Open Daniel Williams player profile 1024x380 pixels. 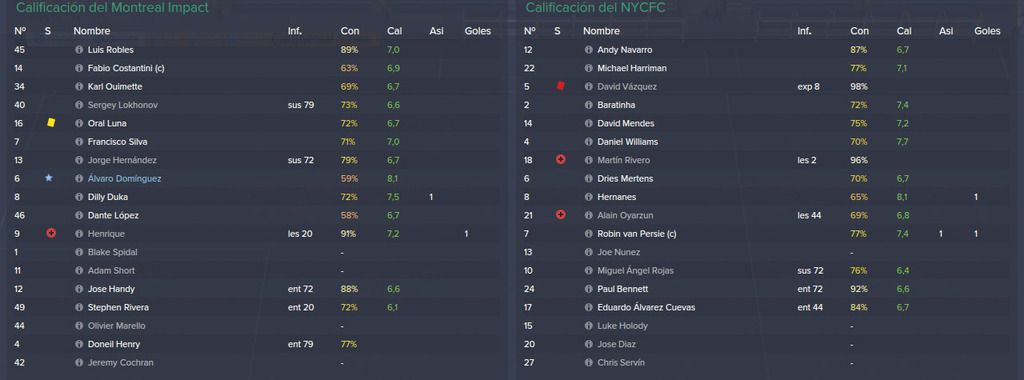(627, 142)
